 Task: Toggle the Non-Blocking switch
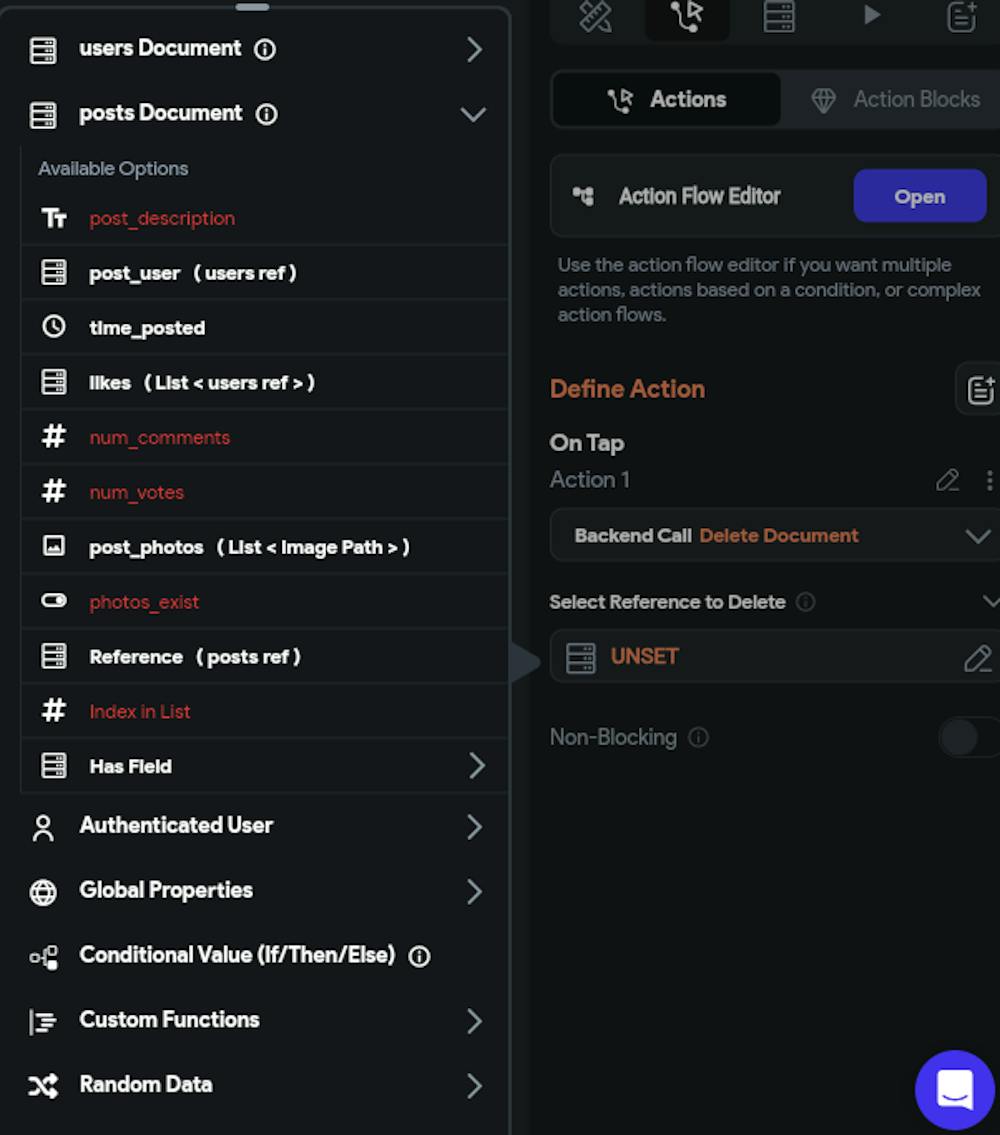(x=966, y=737)
